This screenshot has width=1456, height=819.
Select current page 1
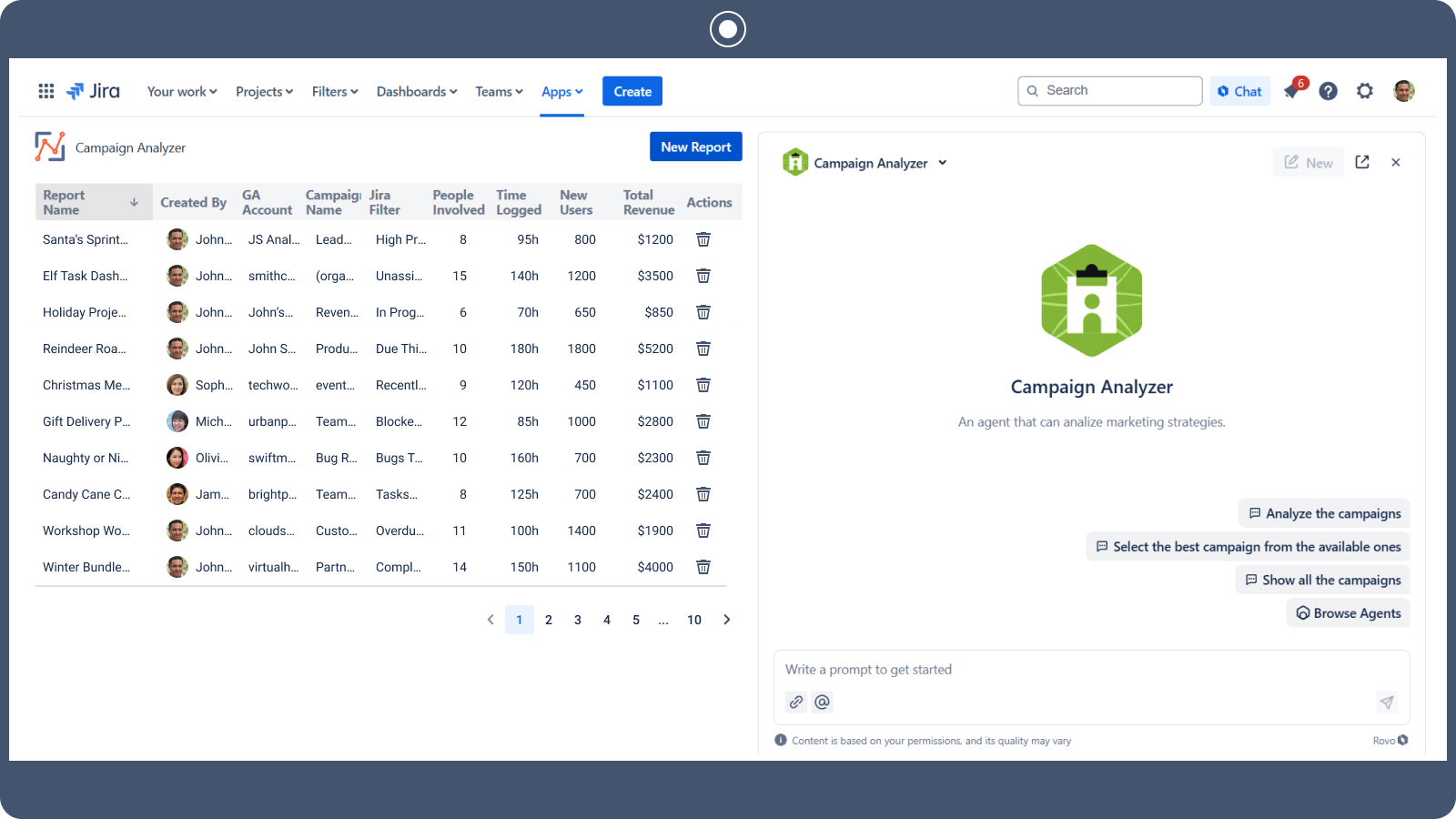pos(520,620)
